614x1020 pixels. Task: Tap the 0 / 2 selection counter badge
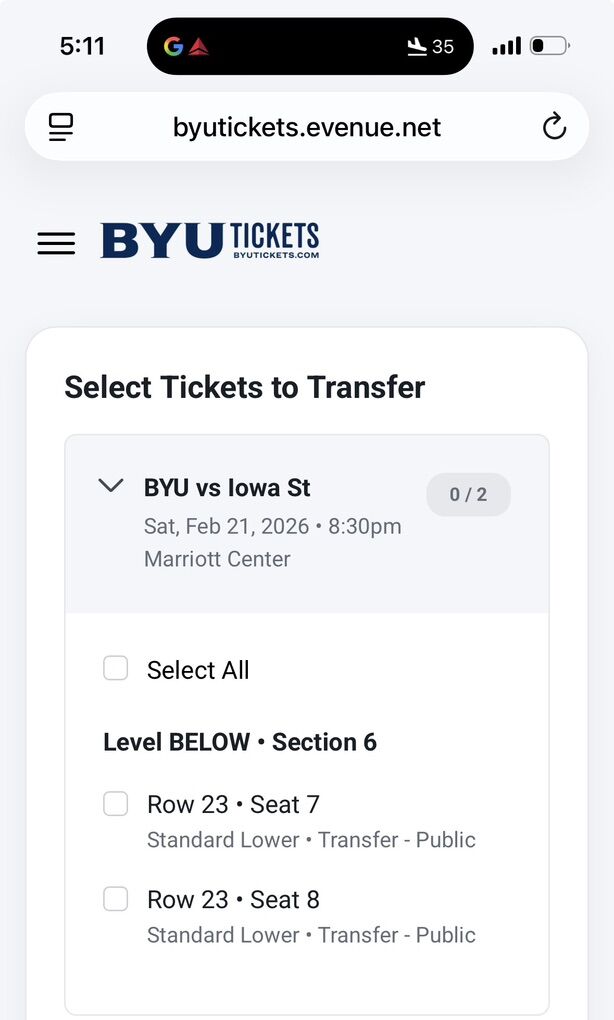click(468, 494)
